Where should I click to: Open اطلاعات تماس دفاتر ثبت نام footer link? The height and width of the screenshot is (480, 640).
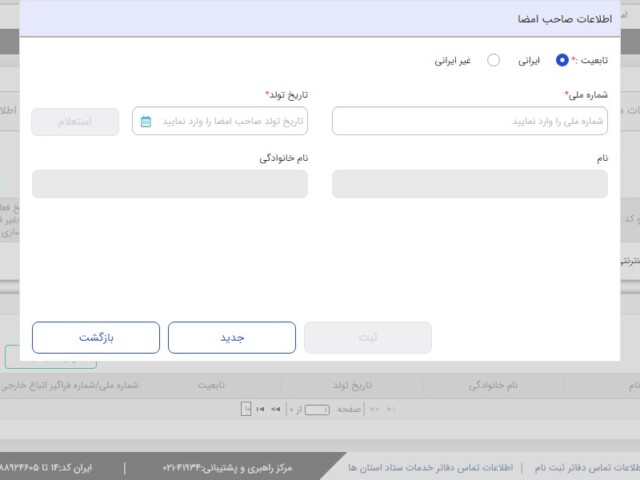click(x=590, y=467)
